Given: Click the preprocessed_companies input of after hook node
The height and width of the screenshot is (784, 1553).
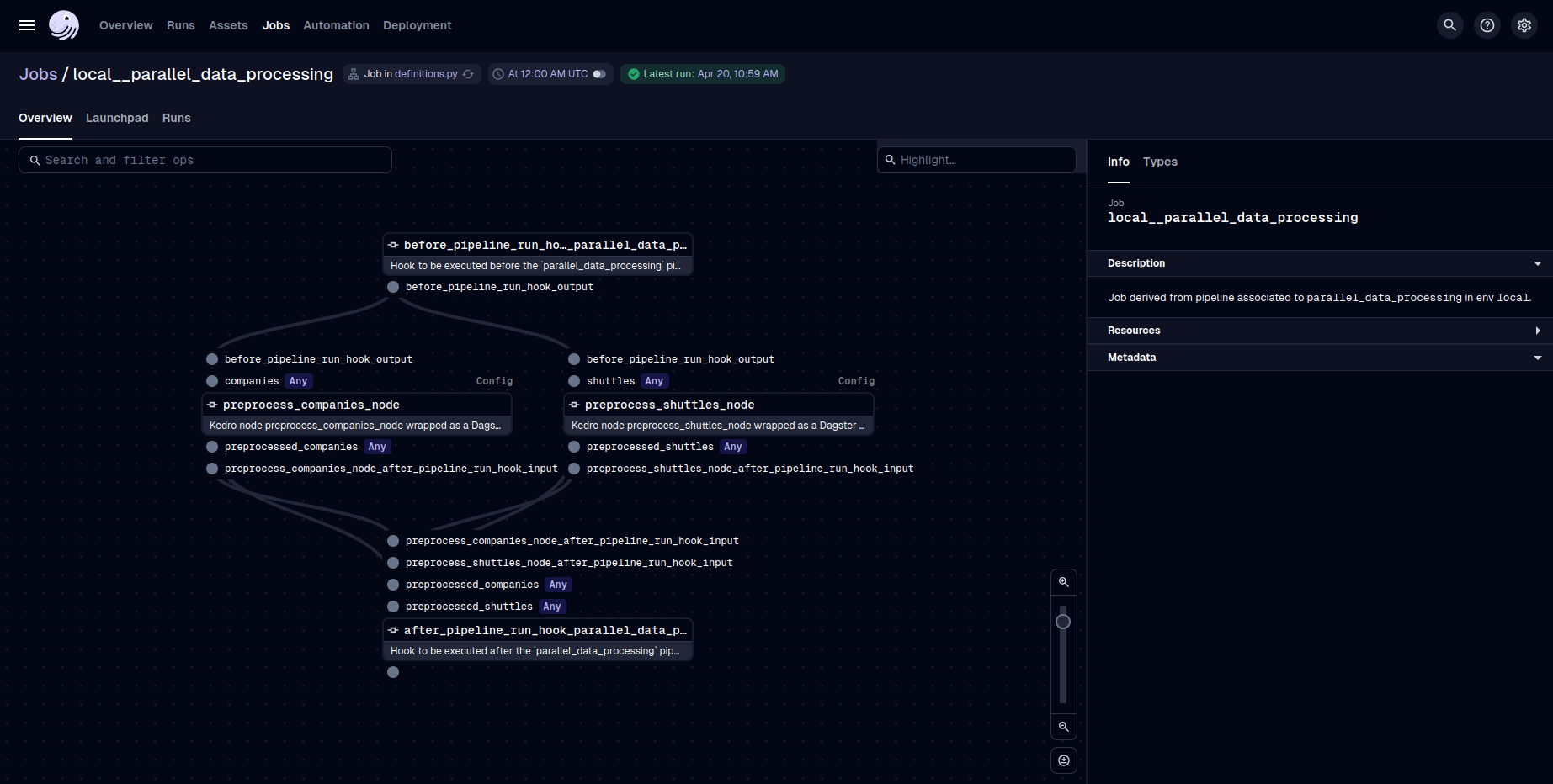Looking at the screenshot, I should tap(472, 585).
